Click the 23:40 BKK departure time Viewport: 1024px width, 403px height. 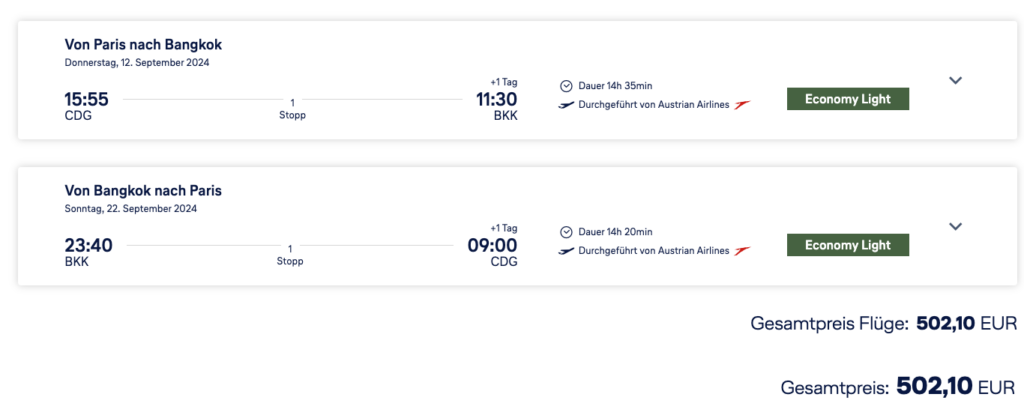click(x=88, y=245)
